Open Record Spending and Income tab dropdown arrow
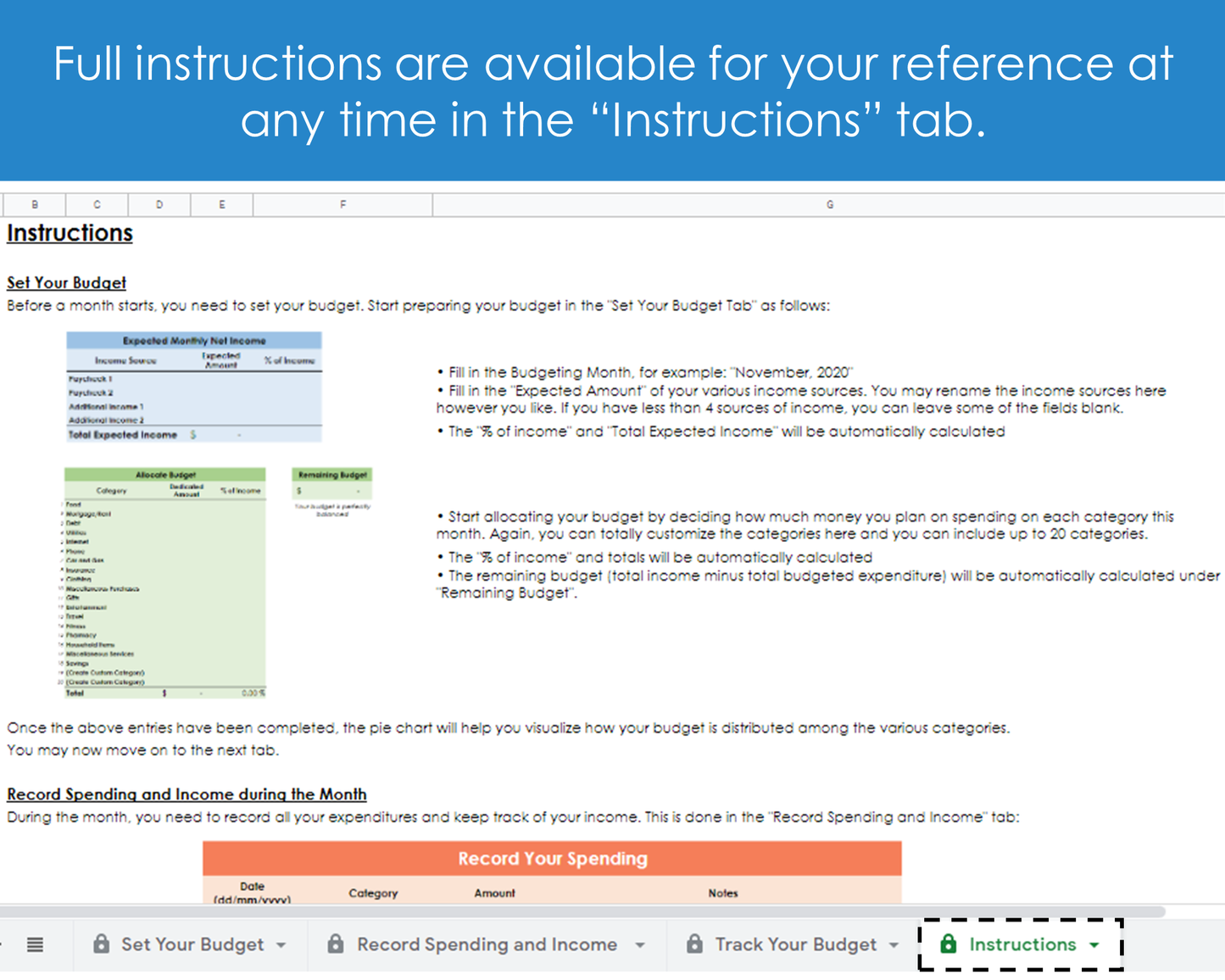The image size is (1225, 980). (640, 945)
